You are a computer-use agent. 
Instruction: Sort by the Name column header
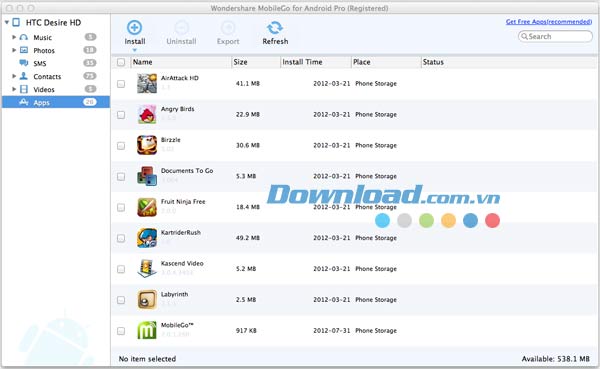click(x=181, y=62)
